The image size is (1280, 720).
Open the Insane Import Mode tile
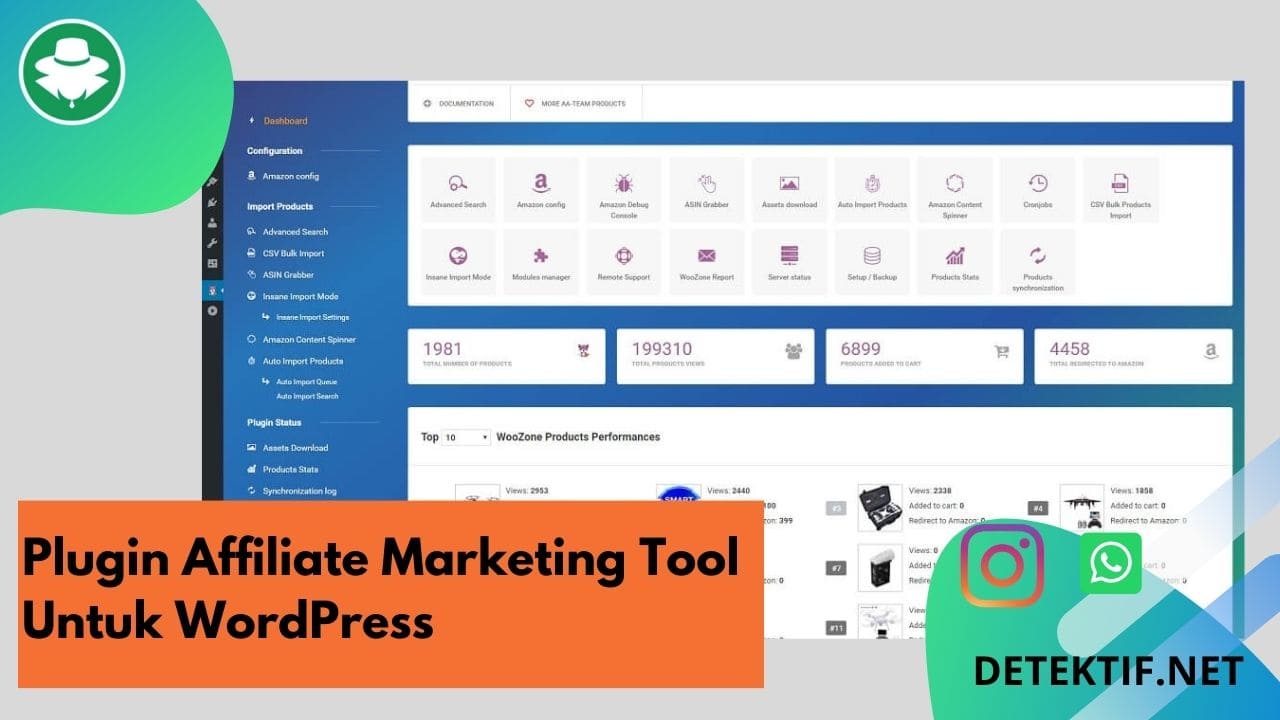(458, 262)
